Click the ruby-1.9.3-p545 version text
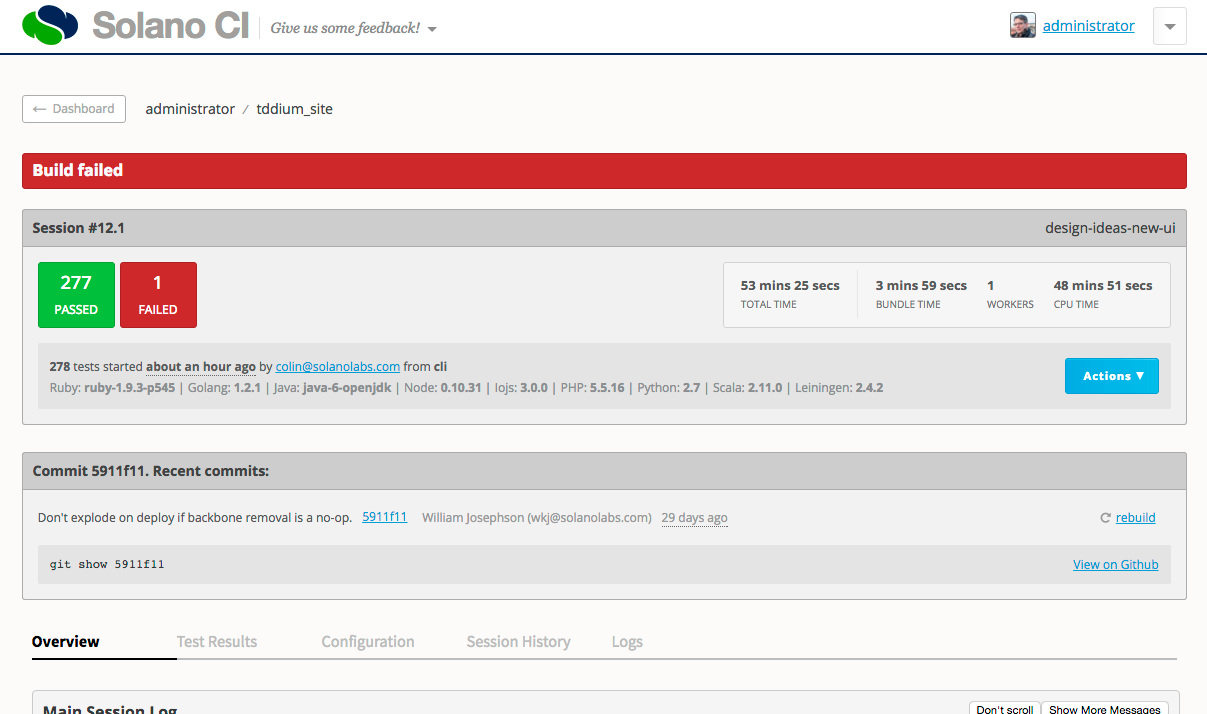Screen dimensions: 1207x714 (x=131, y=387)
